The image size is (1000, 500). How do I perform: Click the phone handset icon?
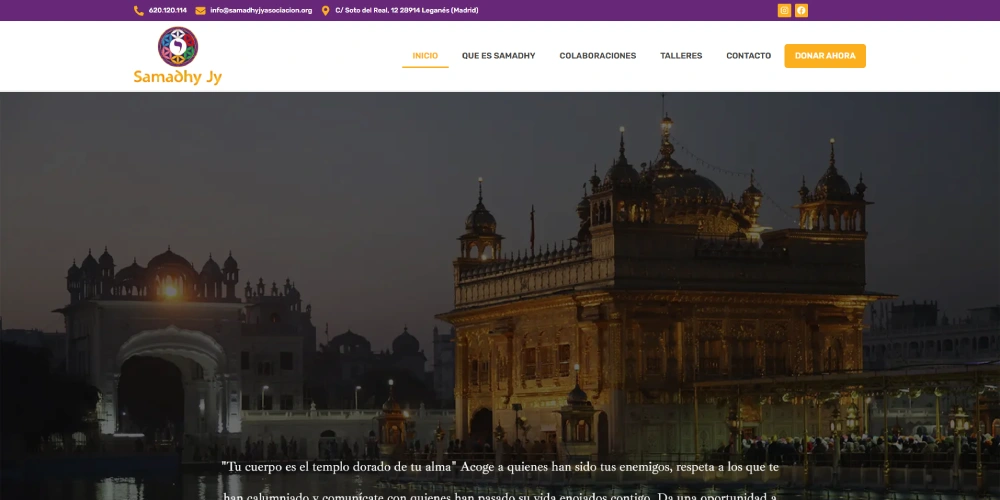[139, 11]
